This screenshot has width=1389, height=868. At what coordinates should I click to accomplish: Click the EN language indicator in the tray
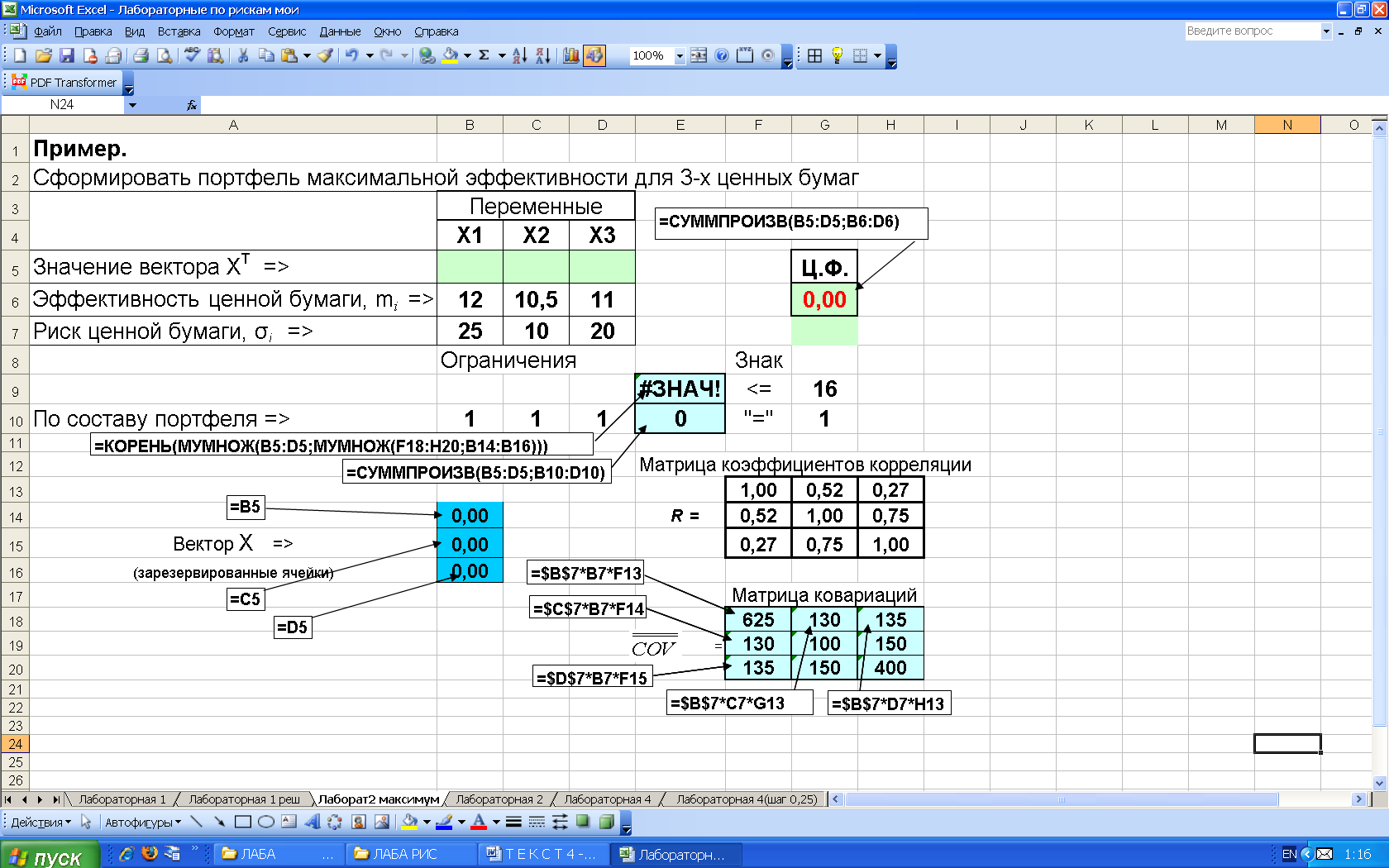click(x=1289, y=854)
